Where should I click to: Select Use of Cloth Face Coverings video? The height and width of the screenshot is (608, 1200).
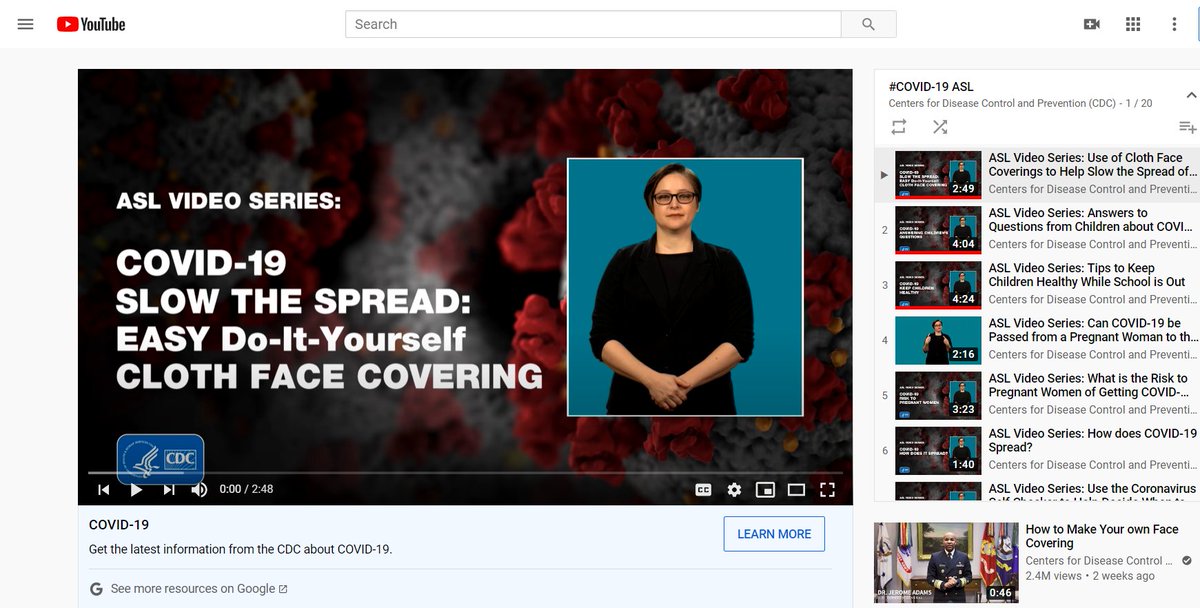1037,175
